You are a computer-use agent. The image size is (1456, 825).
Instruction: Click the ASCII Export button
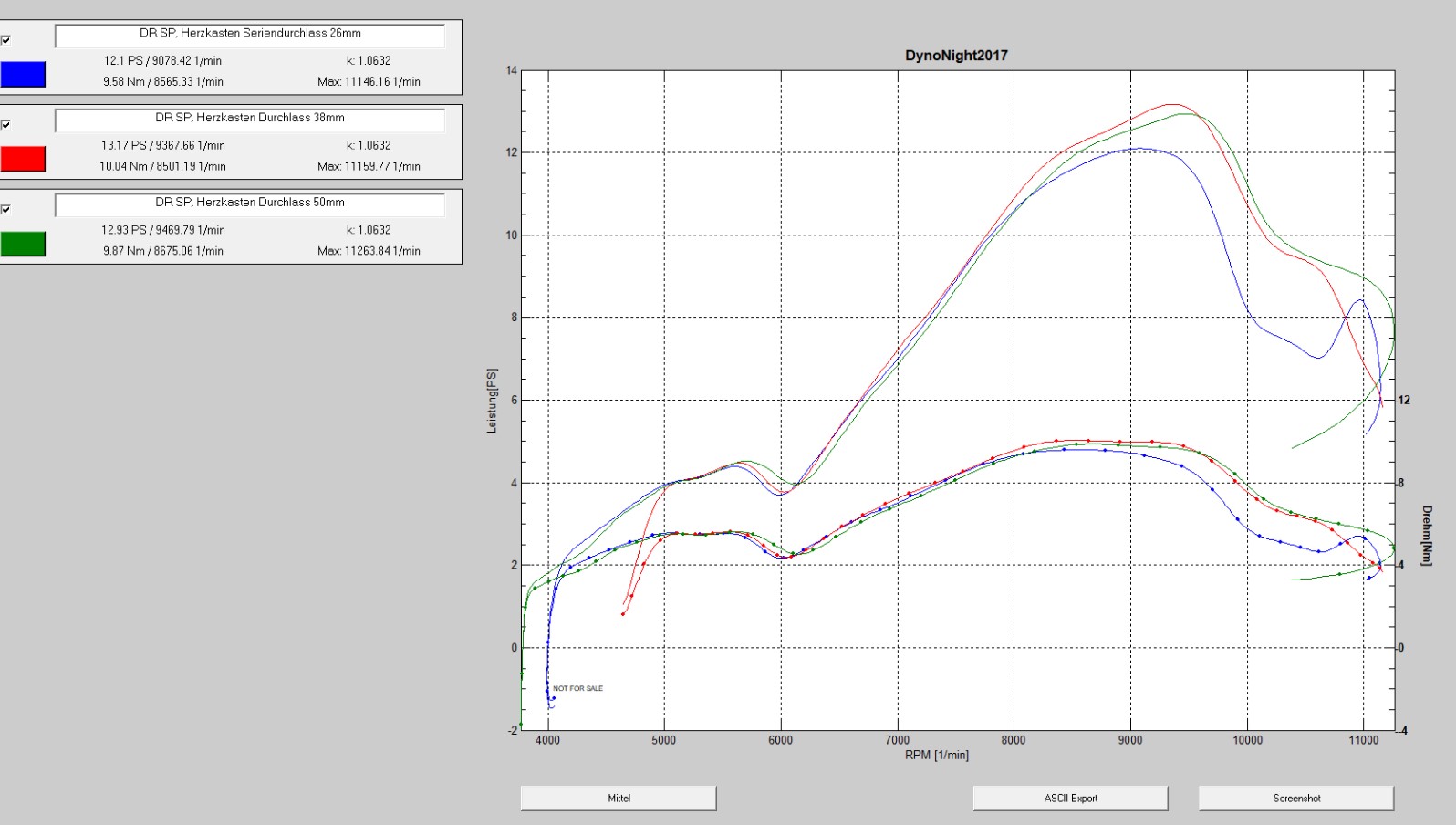1070,798
